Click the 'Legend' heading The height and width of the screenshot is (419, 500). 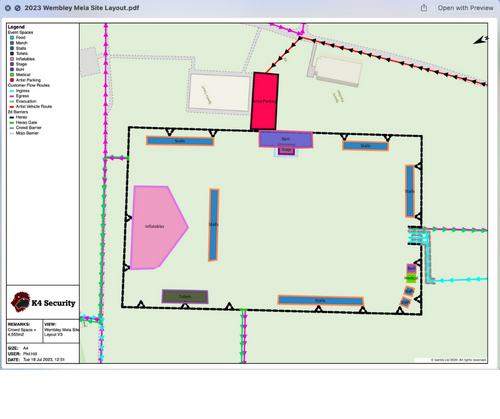(x=16, y=27)
